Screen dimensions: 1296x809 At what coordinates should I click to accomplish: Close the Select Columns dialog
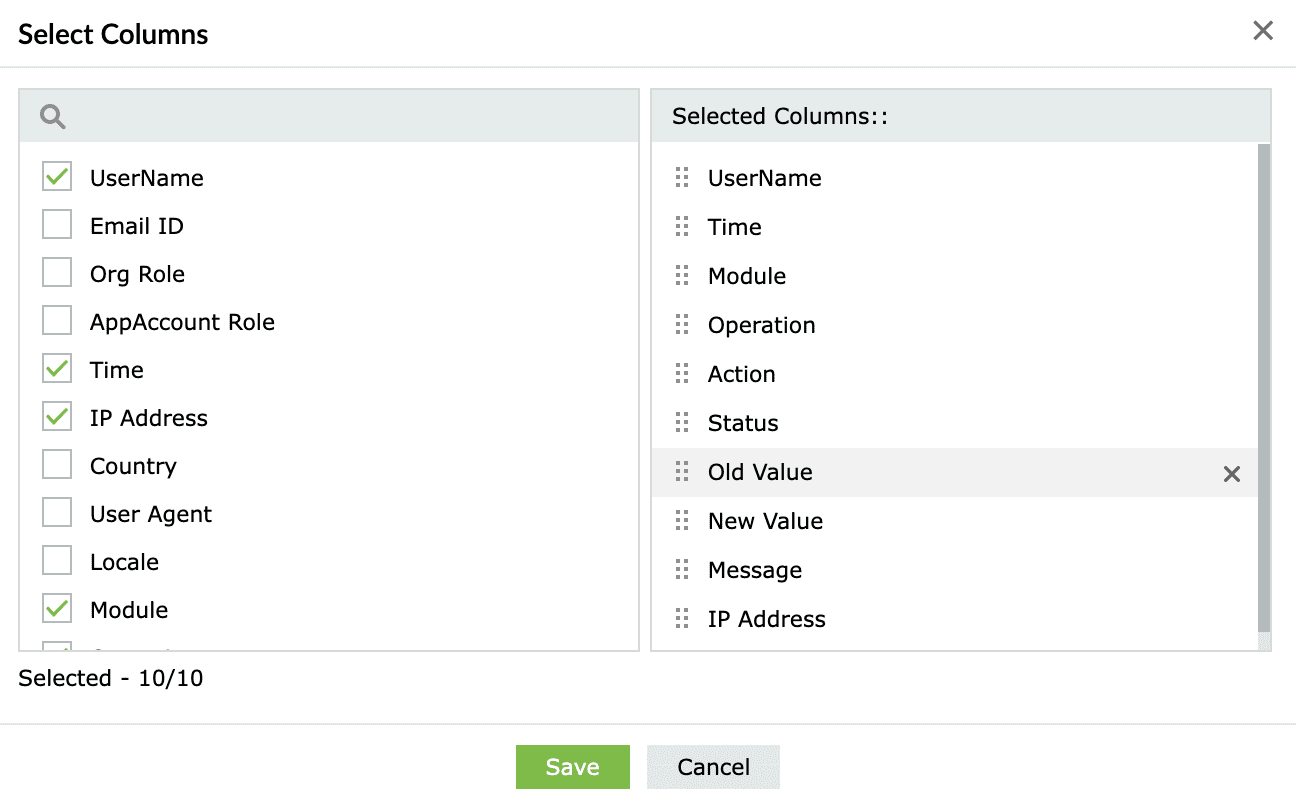point(1263,31)
